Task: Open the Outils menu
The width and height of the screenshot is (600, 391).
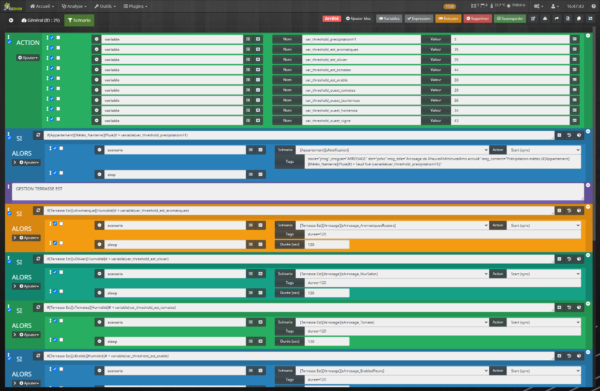Action: click(105, 6)
